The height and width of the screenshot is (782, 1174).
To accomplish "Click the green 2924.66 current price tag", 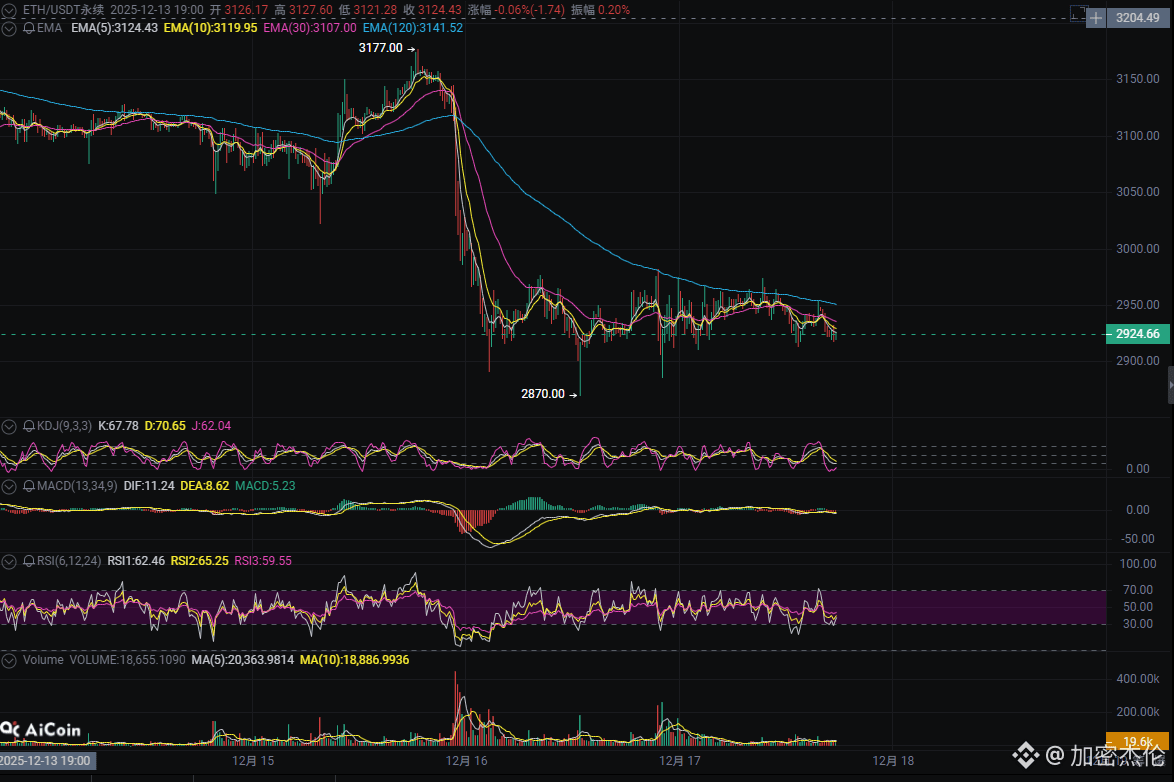I will [x=1137, y=334].
